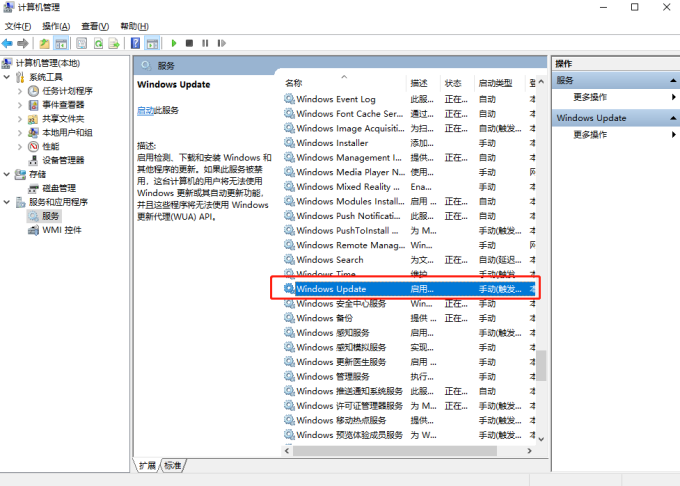Open the Help toolbar icon

(x=135, y=43)
